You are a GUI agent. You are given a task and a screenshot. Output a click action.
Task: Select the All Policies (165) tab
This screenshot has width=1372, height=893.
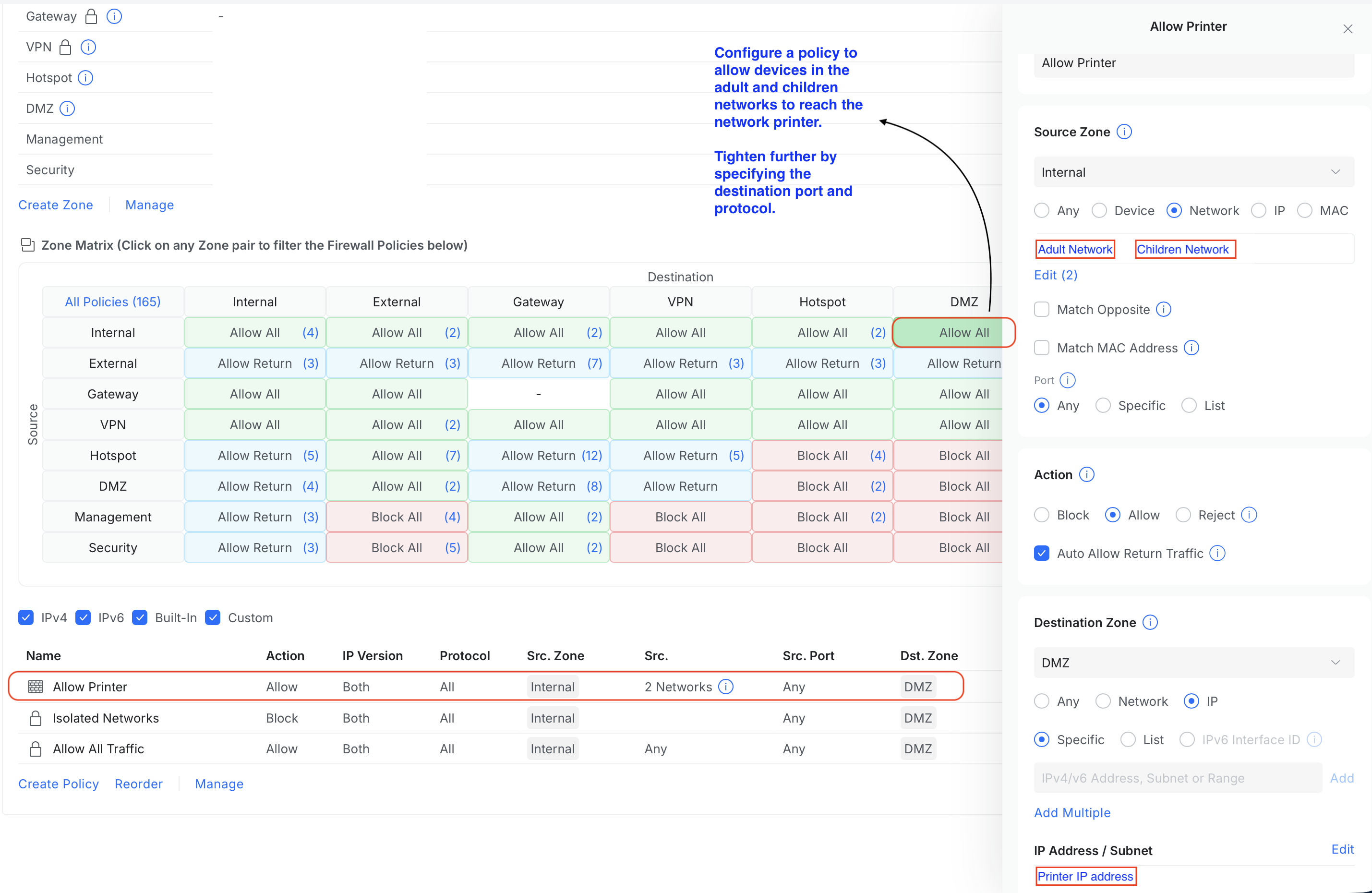[x=112, y=302]
